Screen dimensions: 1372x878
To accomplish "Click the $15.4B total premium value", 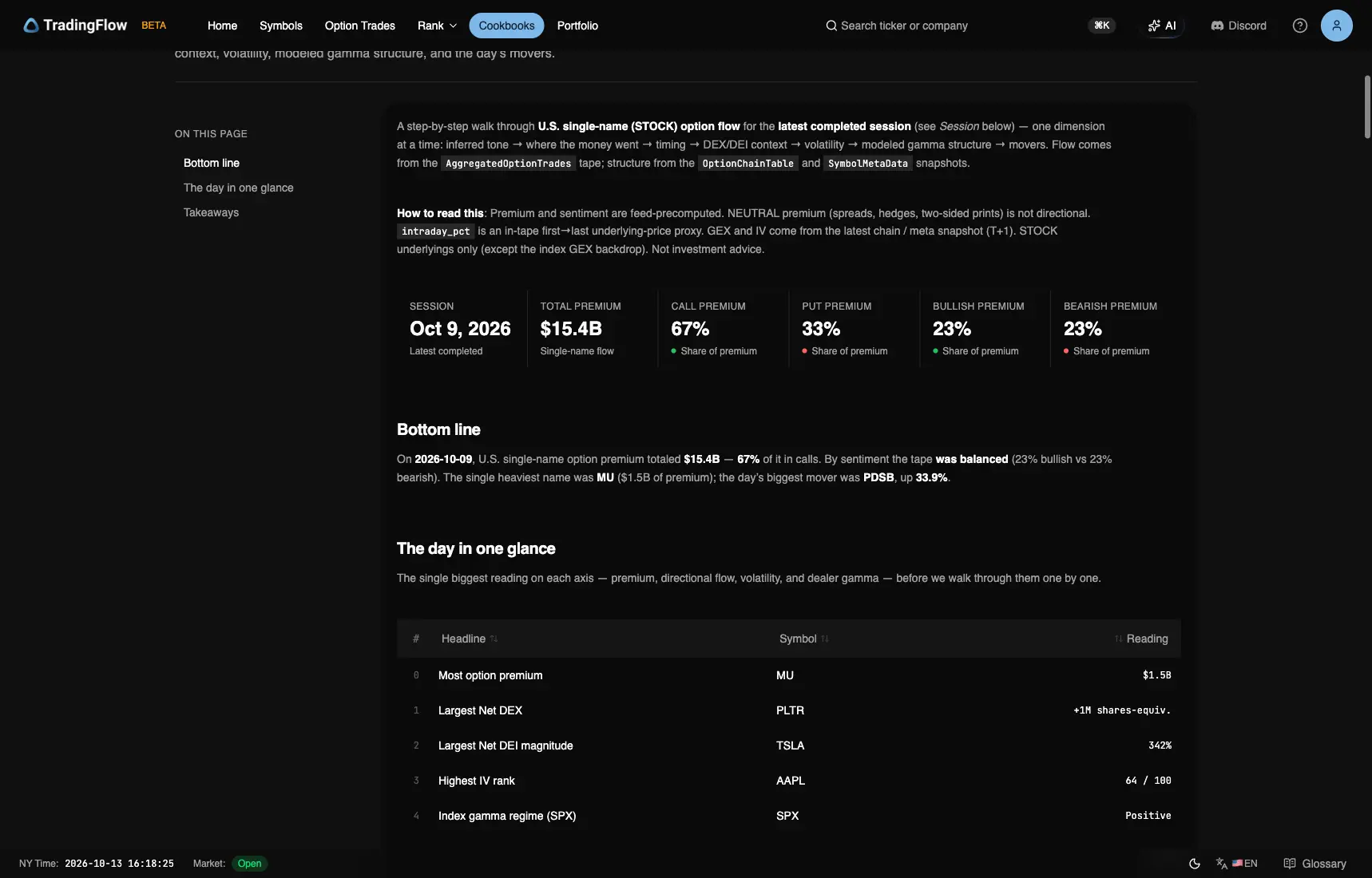I will [x=571, y=329].
